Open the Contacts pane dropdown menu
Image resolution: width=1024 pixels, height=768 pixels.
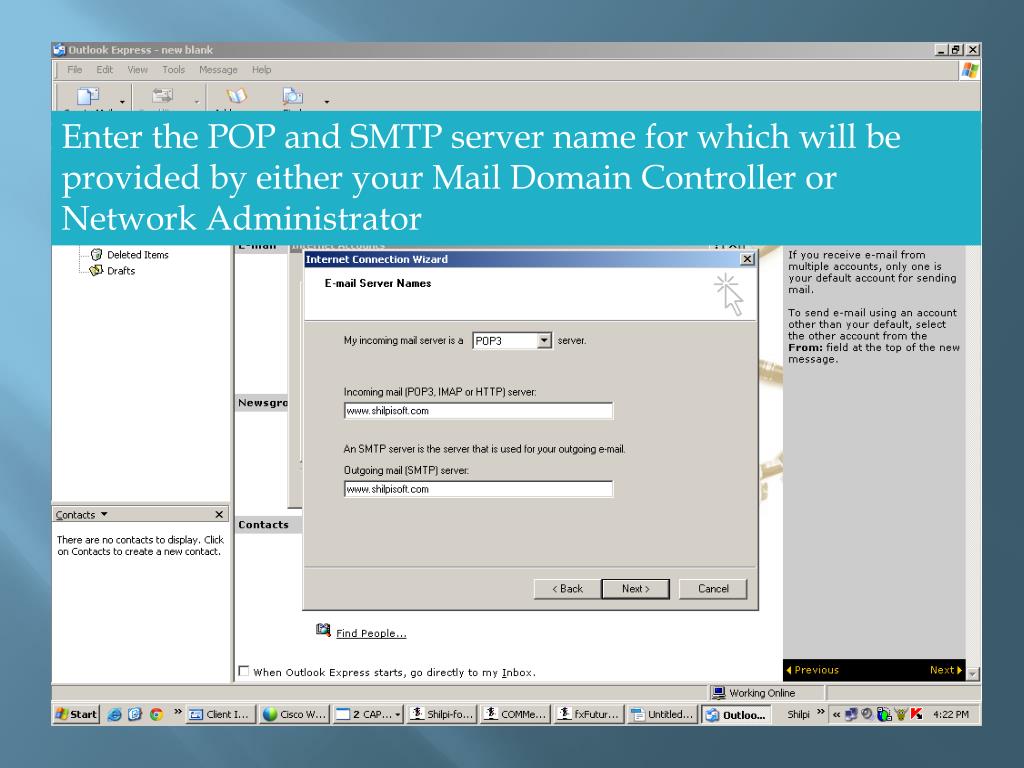point(81,515)
